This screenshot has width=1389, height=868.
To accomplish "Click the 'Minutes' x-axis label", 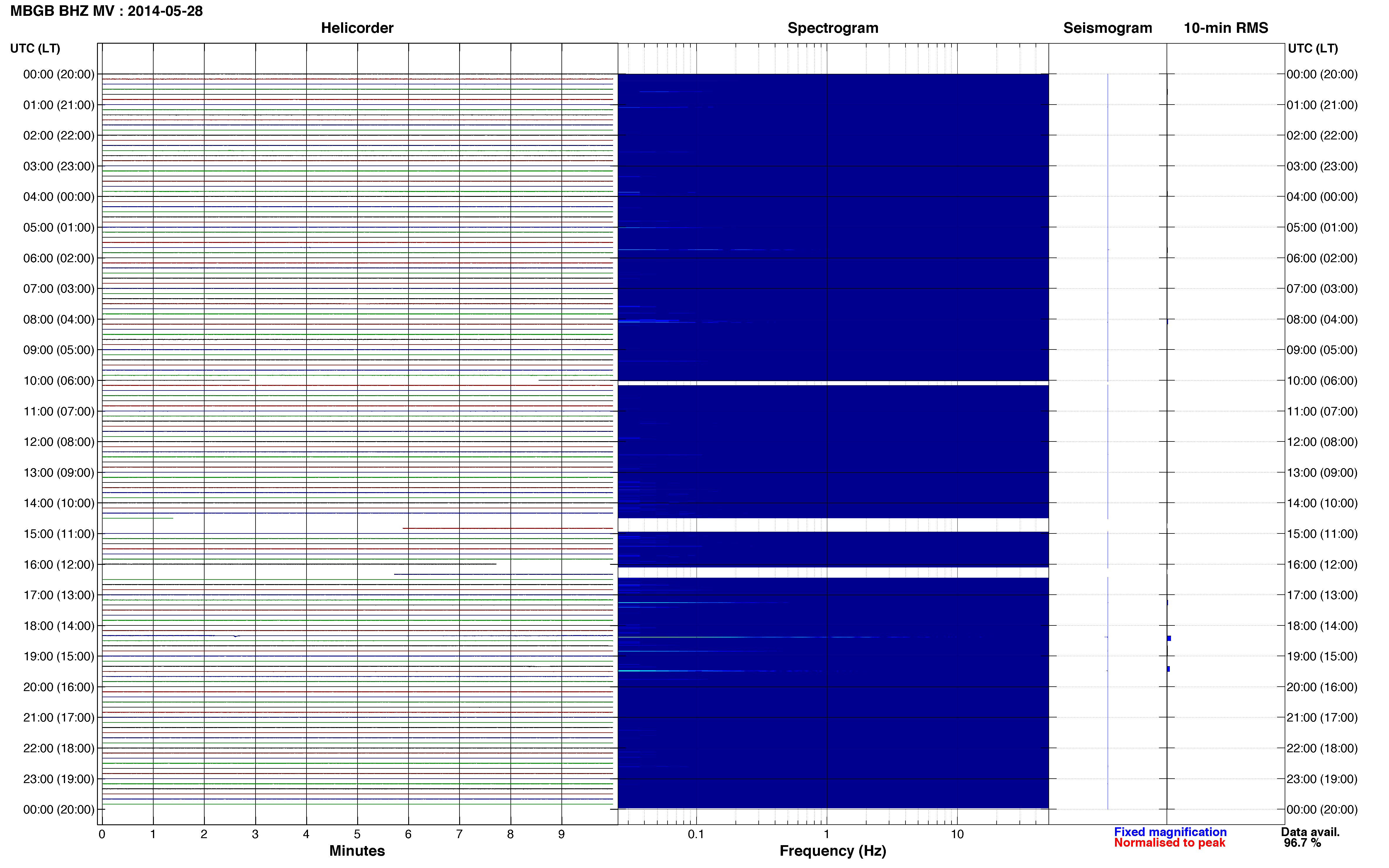I will click(357, 851).
